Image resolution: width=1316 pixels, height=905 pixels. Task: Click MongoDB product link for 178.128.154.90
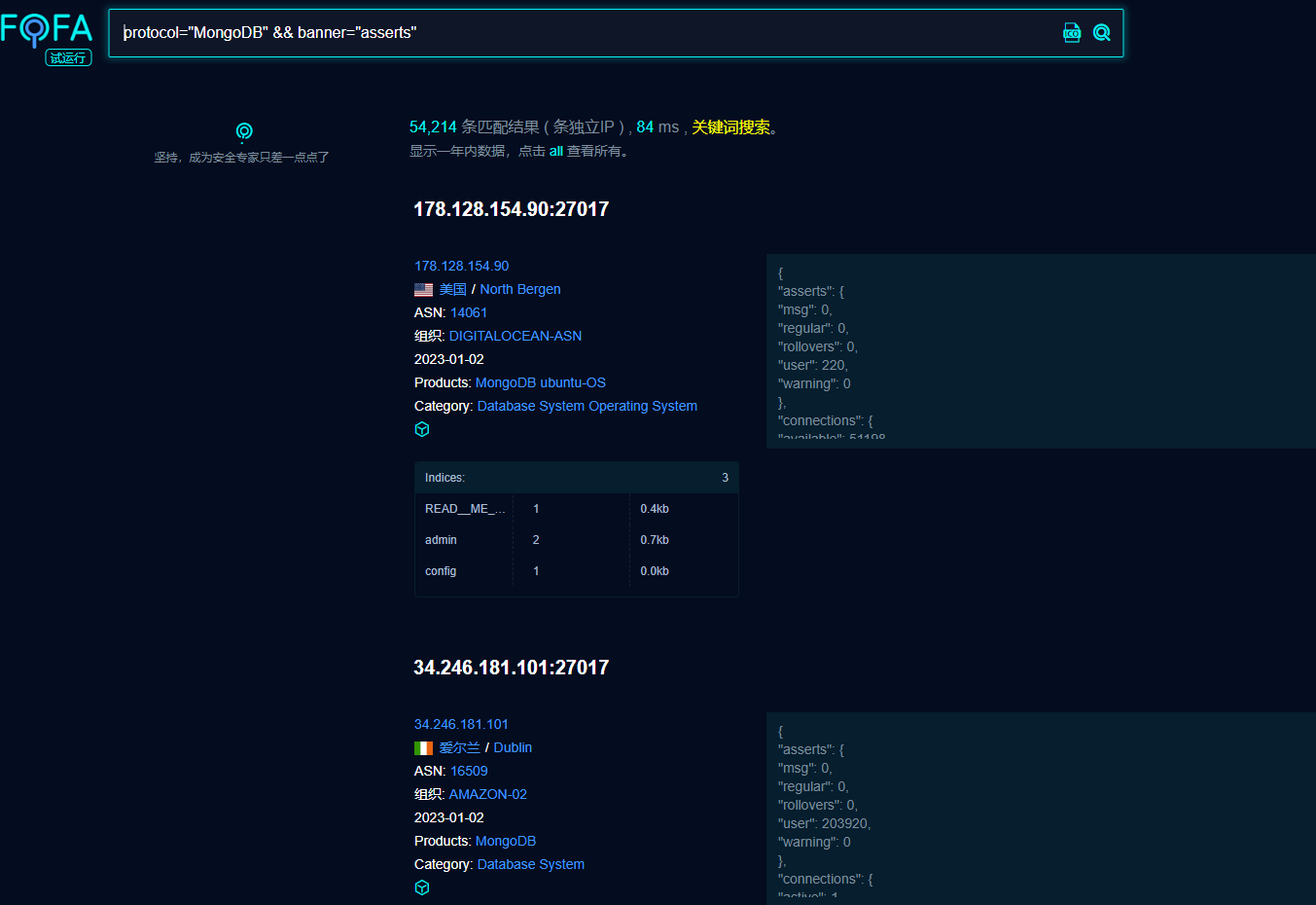tap(506, 382)
